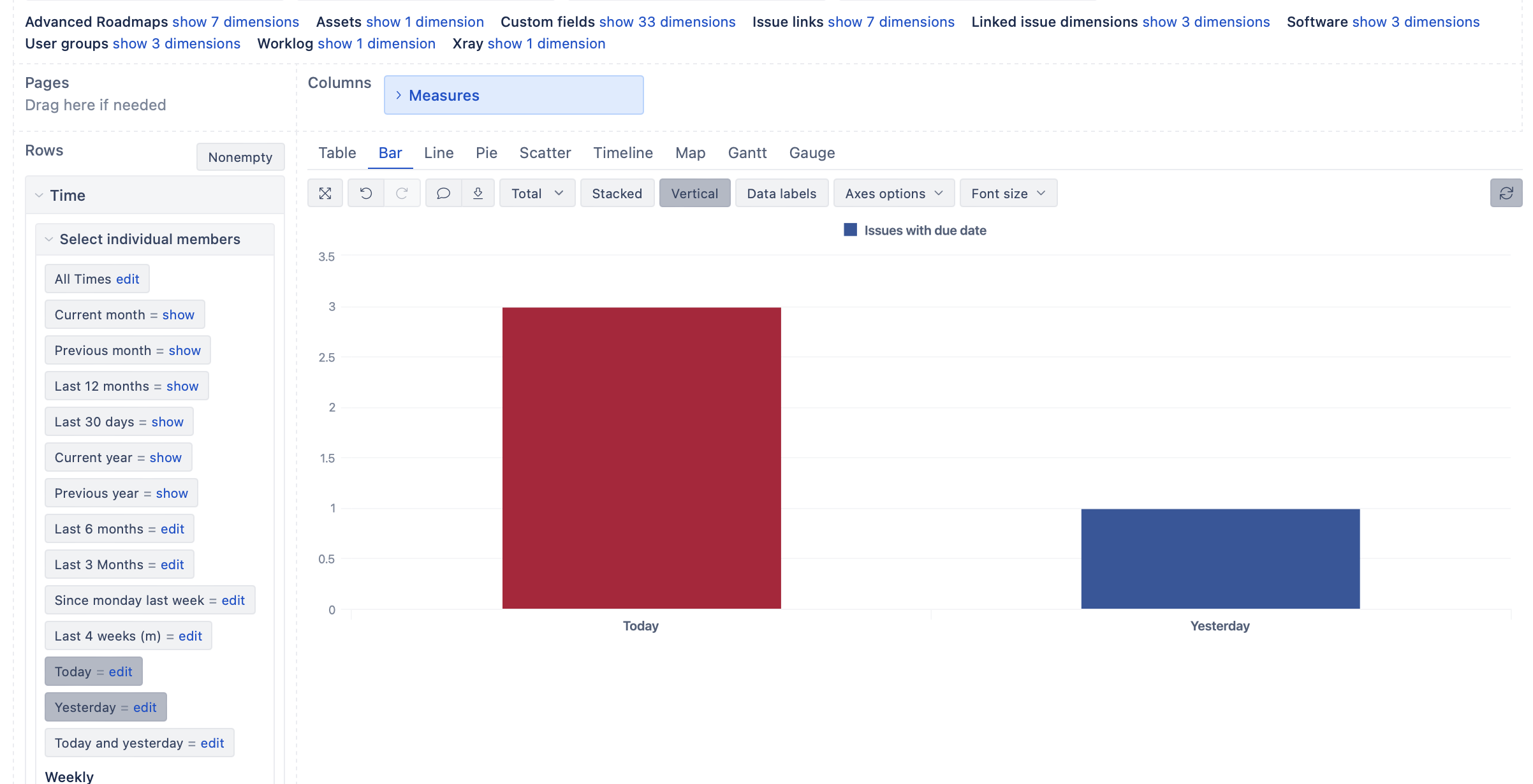Show Assets 1 dimension
This screenshot has height=784, width=1533.
(x=424, y=22)
